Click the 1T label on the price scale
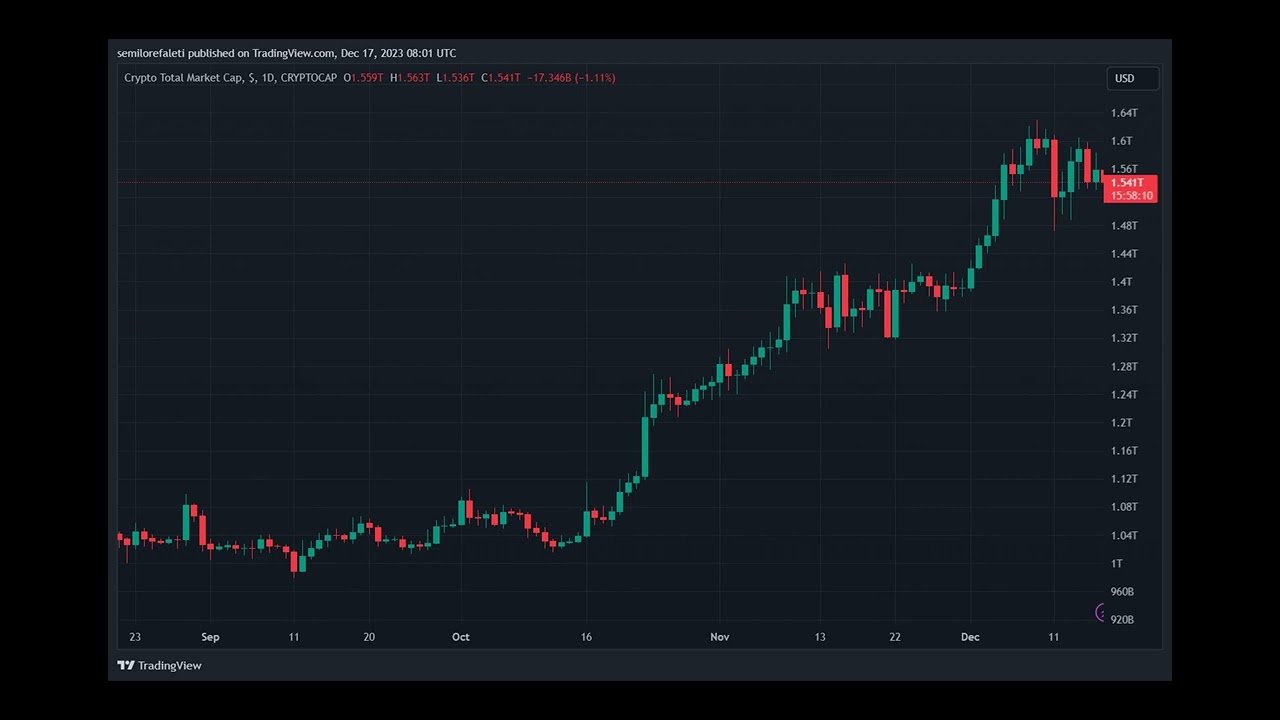The width and height of the screenshot is (1280, 720). (x=1116, y=563)
